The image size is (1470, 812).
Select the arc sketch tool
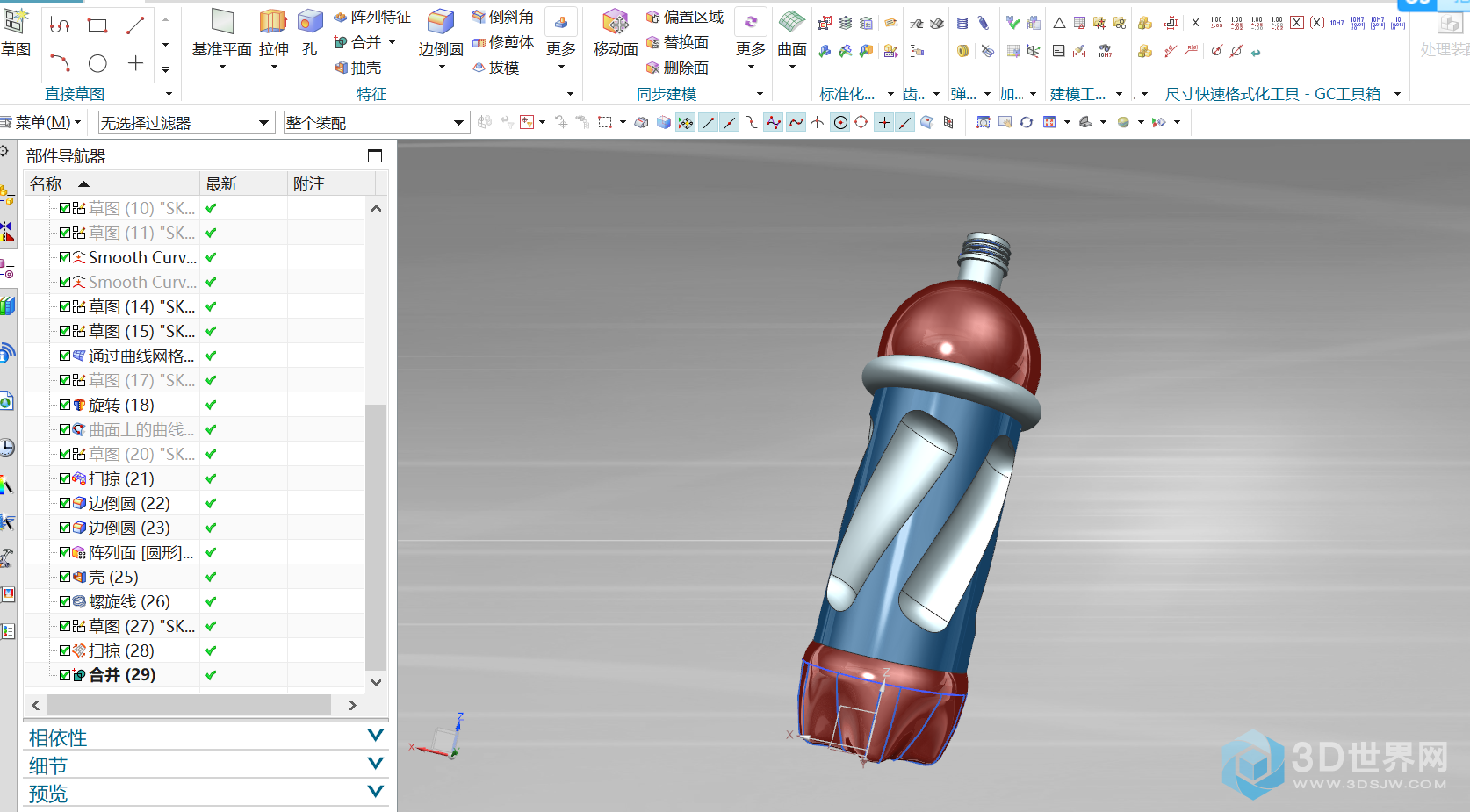coord(60,63)
